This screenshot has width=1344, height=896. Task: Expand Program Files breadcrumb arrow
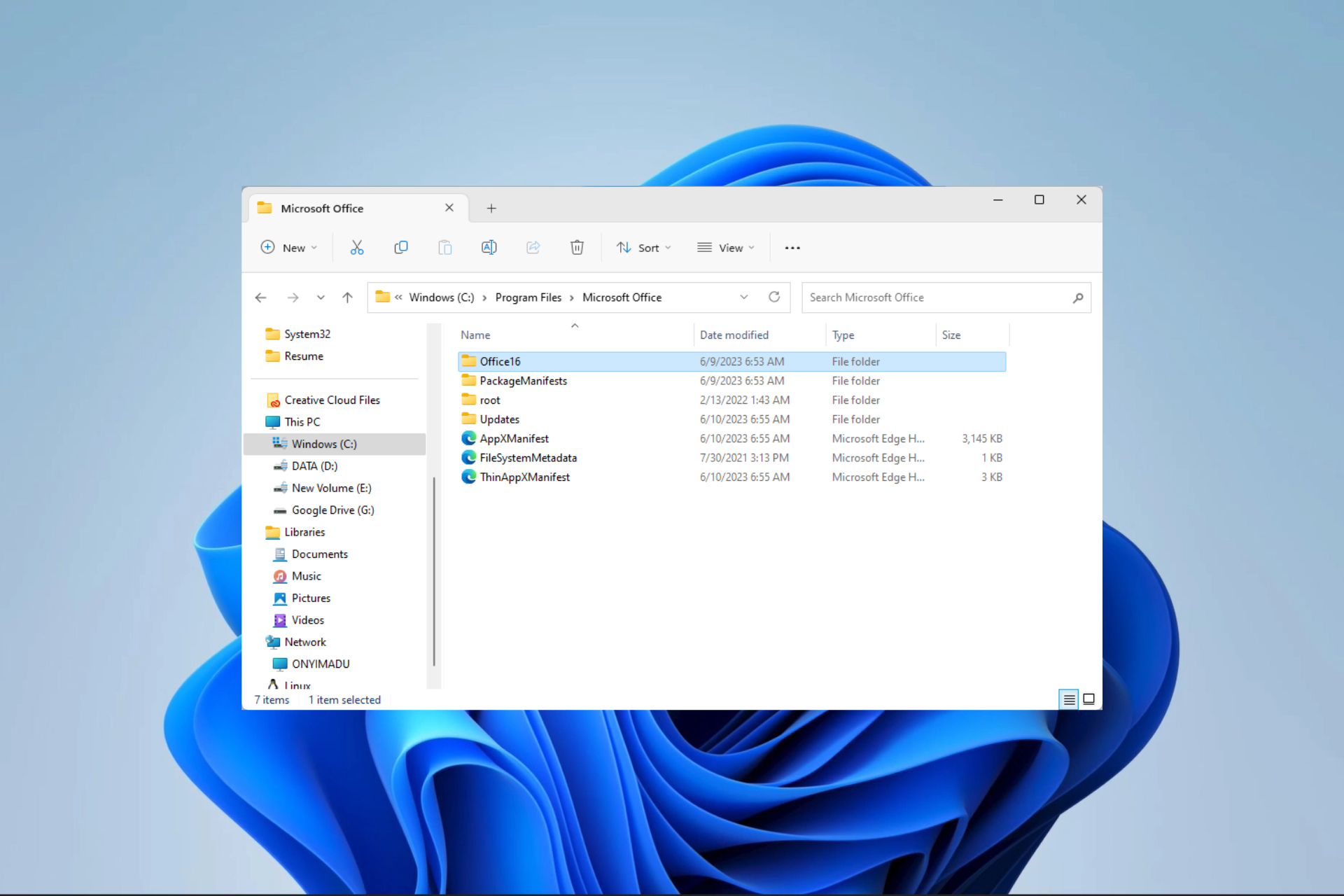[572, 298]
